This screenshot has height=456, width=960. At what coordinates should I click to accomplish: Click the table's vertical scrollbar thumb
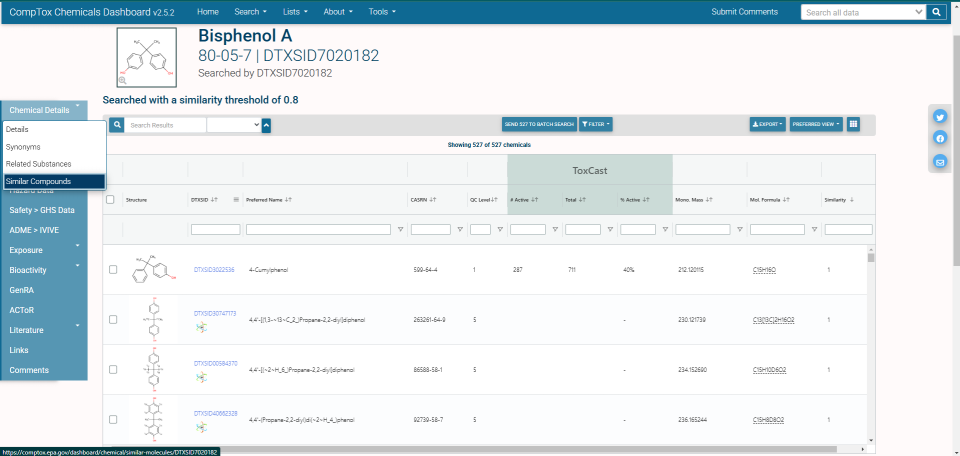point(871,257)
